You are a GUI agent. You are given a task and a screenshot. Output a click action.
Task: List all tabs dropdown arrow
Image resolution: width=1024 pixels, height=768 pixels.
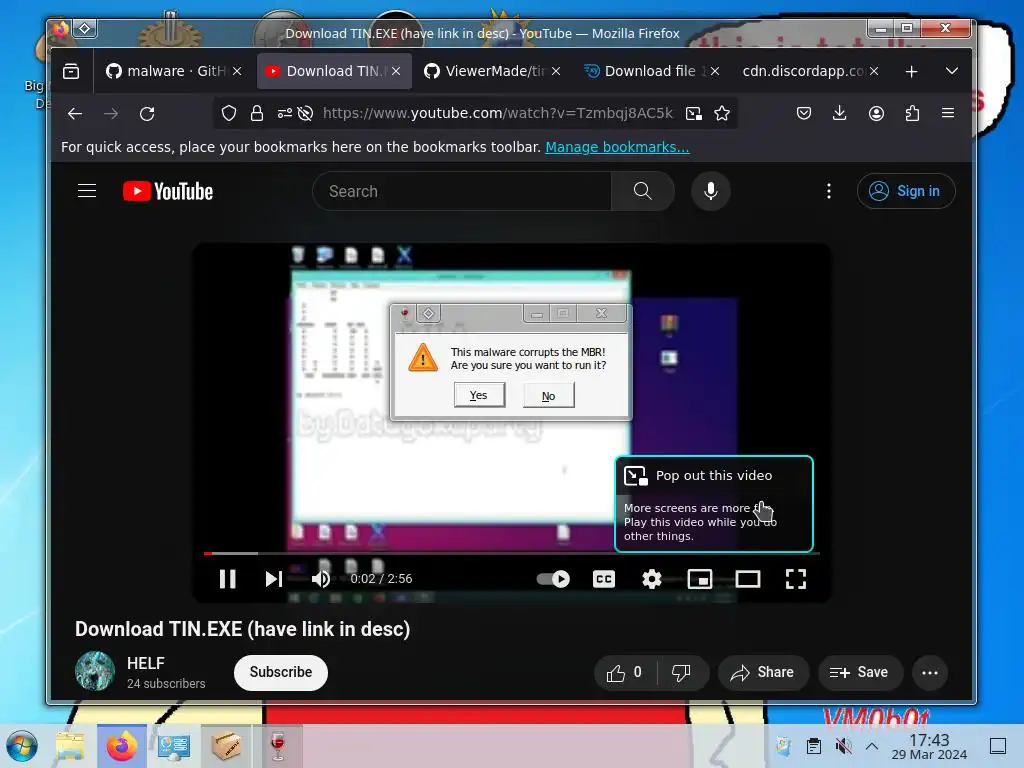952,71
